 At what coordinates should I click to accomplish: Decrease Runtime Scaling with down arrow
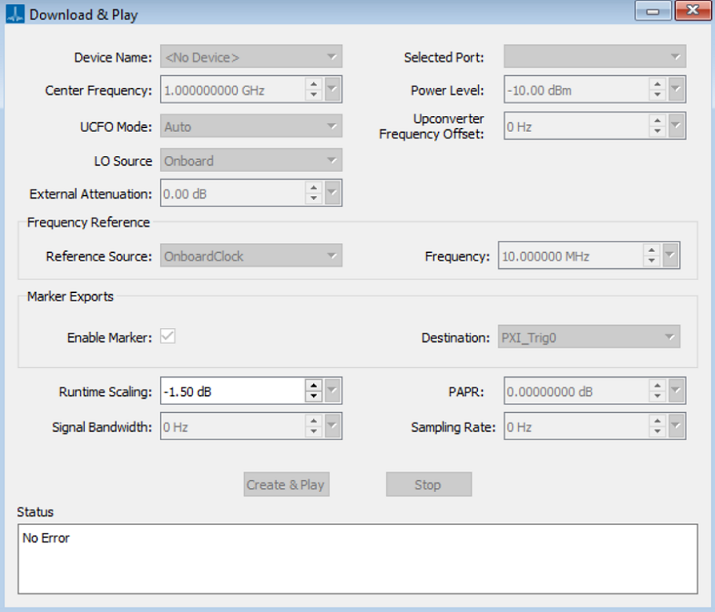(x=314, y=396)
